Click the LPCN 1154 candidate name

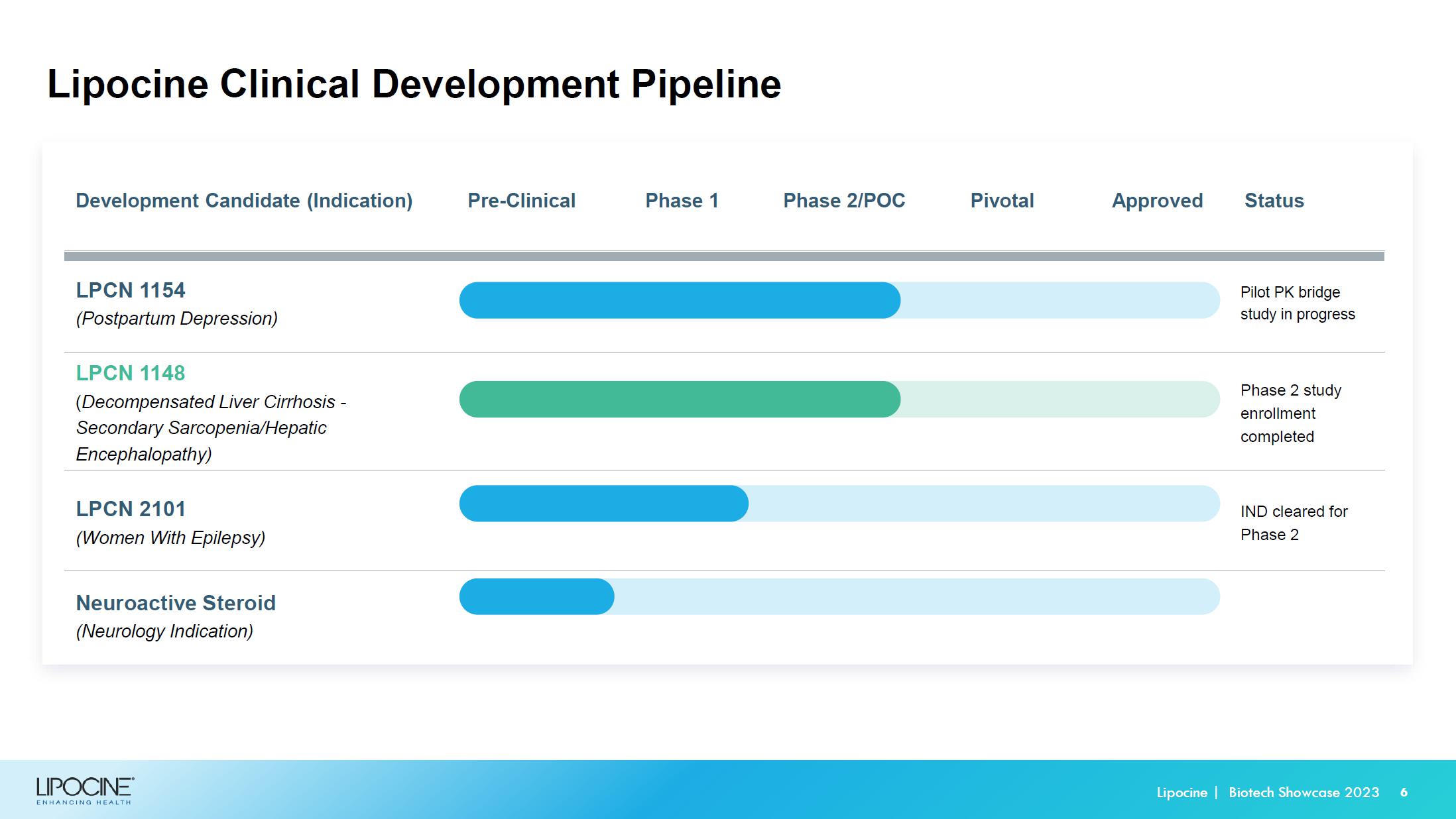pos(131,290)
